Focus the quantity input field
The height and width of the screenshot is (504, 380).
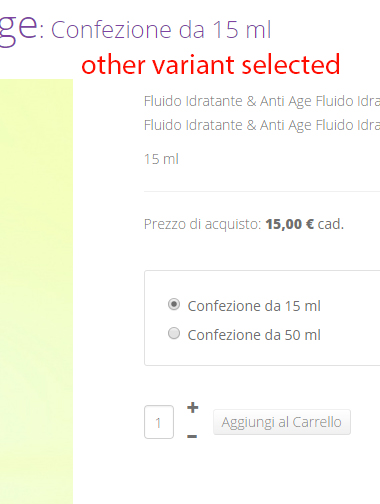coord(159,422)
